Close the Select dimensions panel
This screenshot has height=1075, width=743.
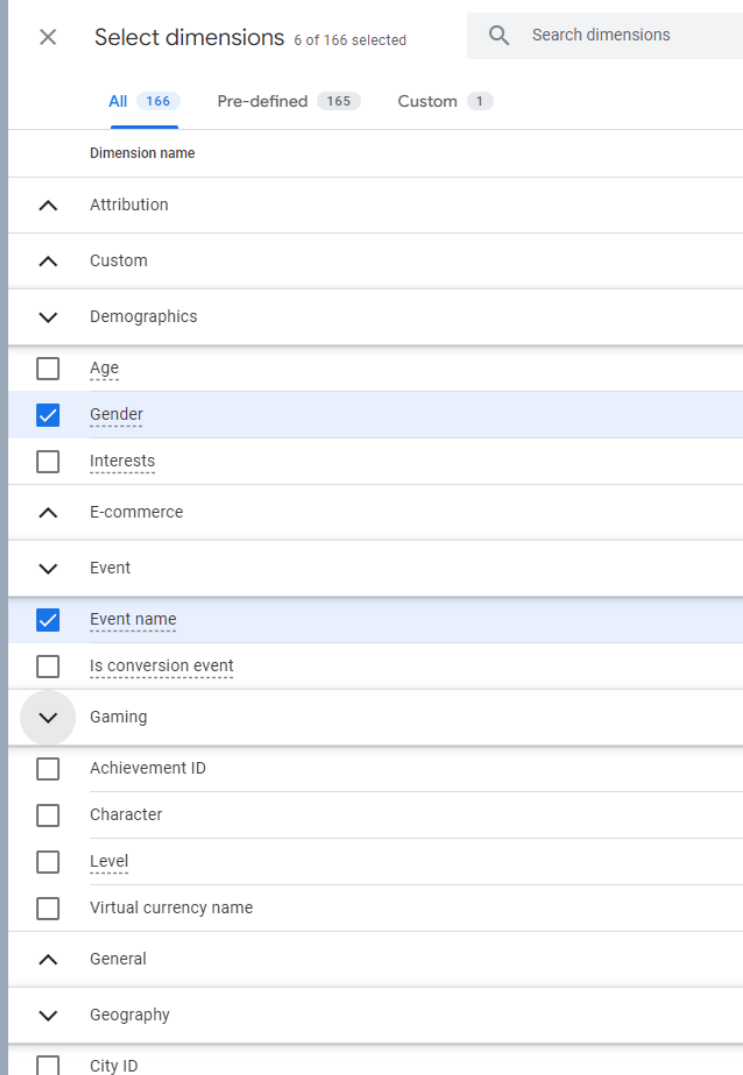47,38
